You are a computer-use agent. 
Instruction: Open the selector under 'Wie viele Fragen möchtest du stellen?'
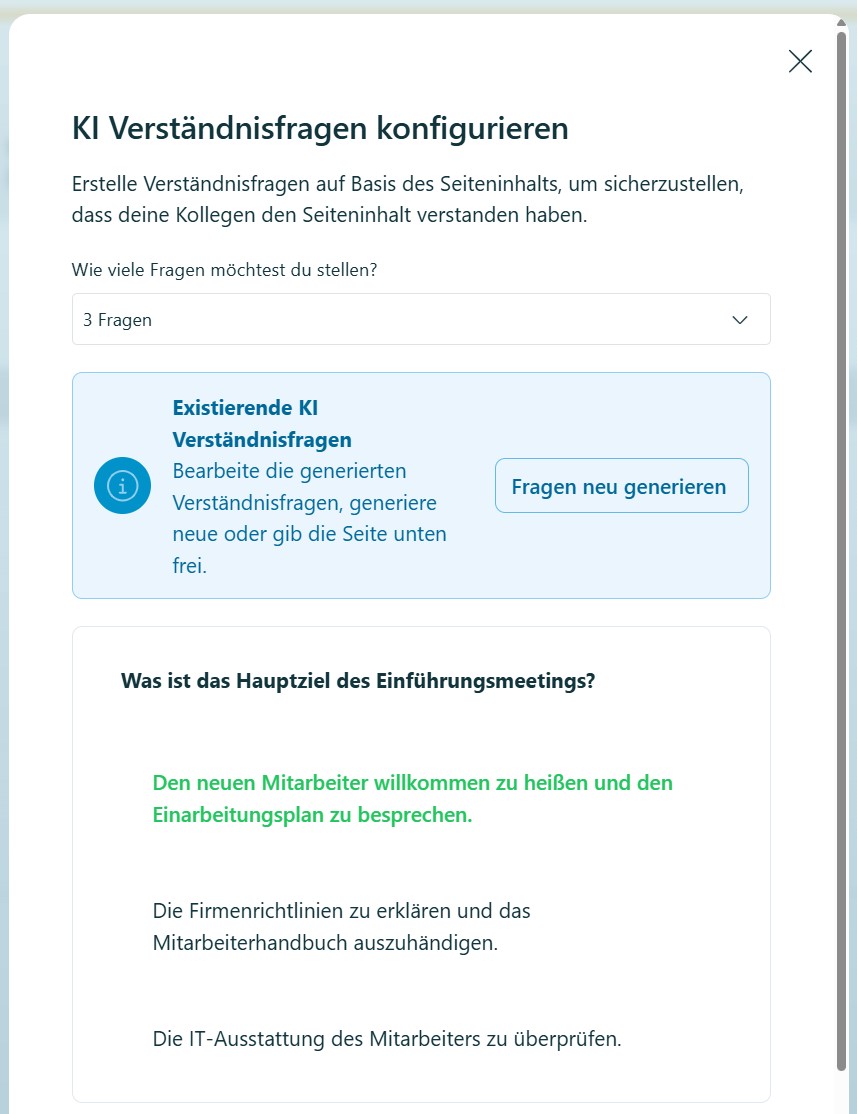[x=420, y=319]
